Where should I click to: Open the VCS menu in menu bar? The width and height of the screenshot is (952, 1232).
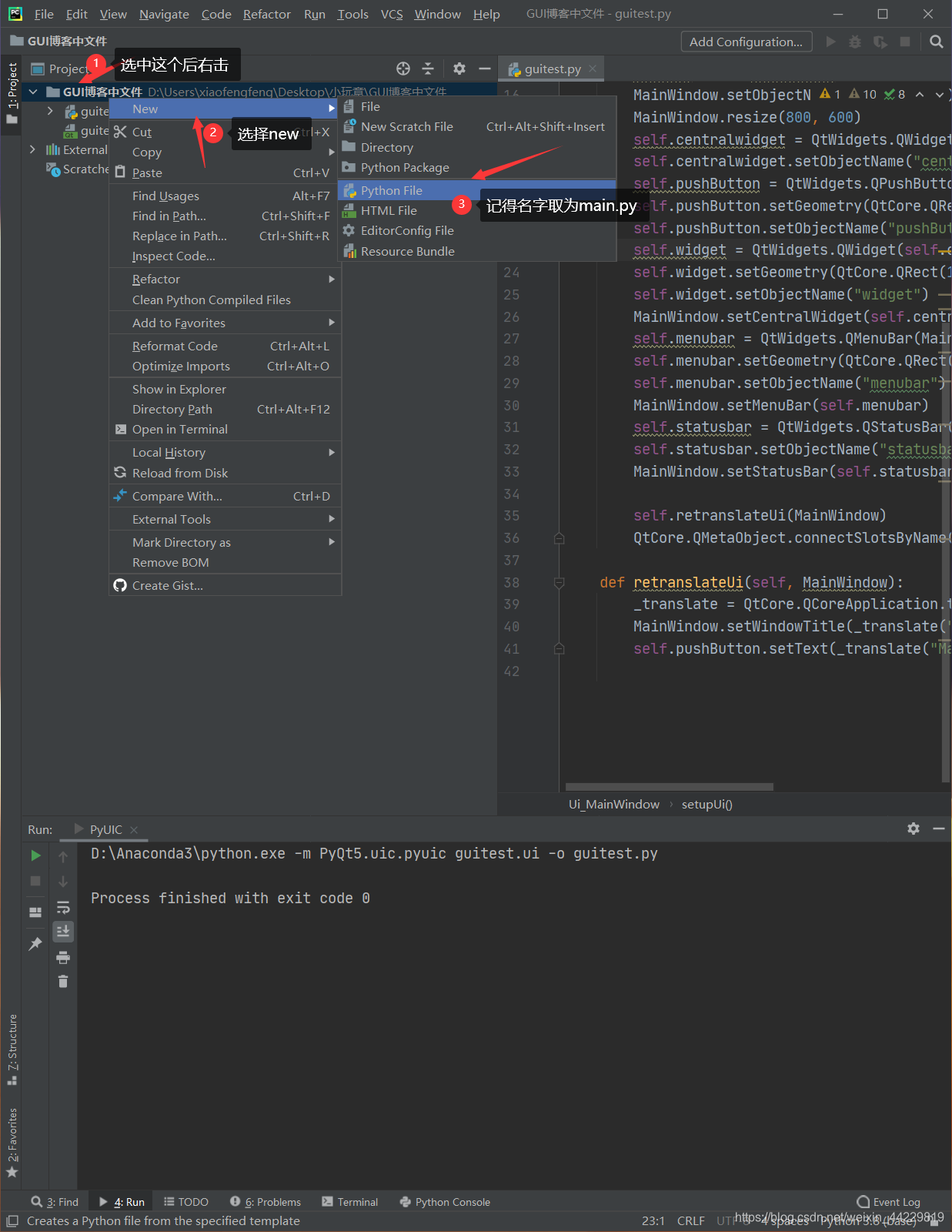tap(392, 14)
